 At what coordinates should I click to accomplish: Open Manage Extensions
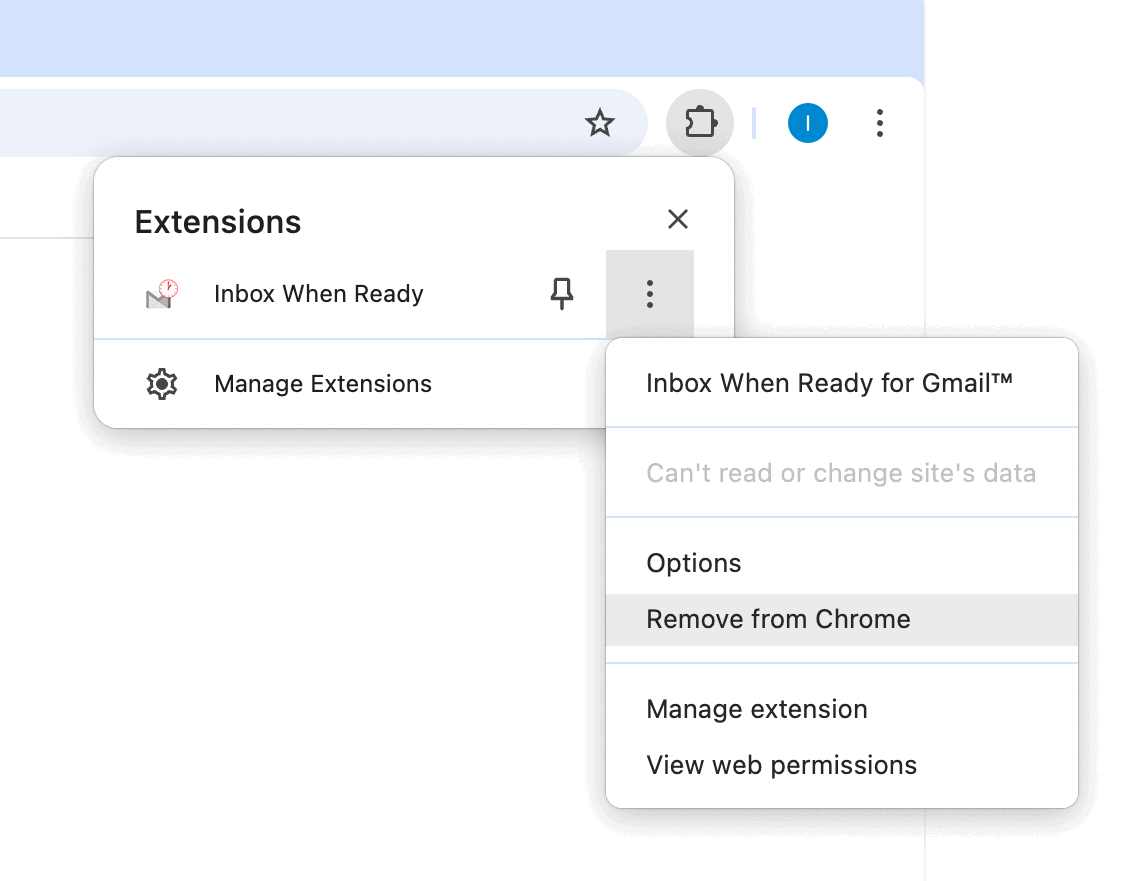point(351,384)
